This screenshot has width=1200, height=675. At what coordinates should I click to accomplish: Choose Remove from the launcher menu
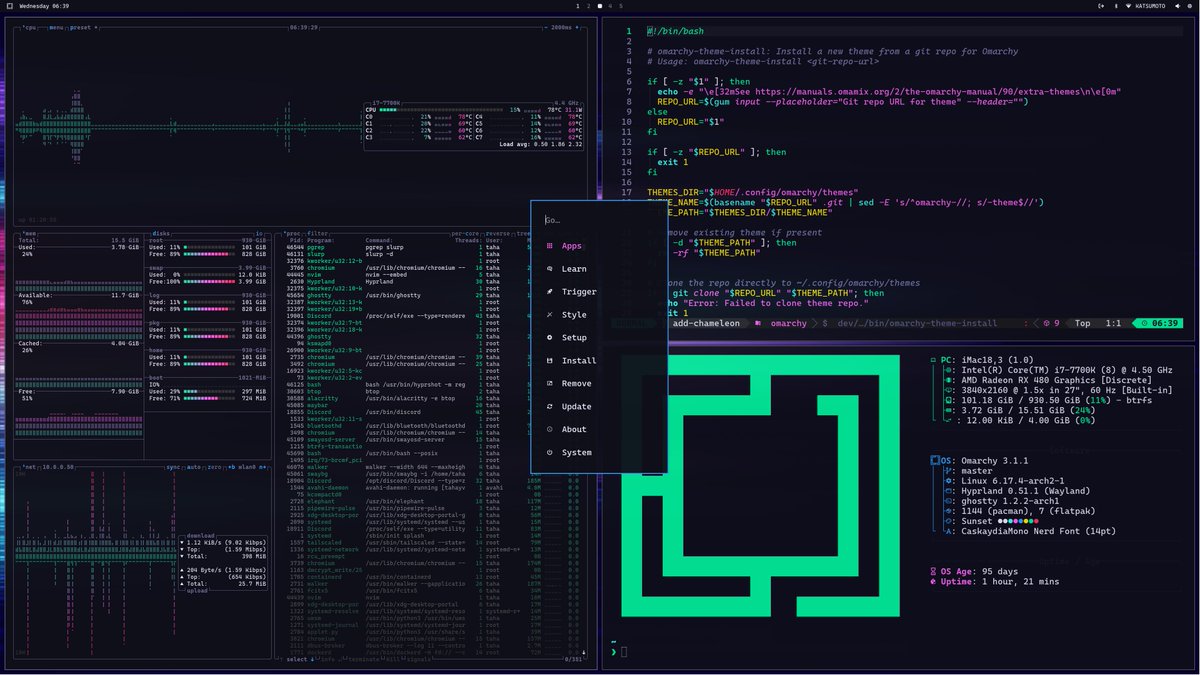point(576,384)
